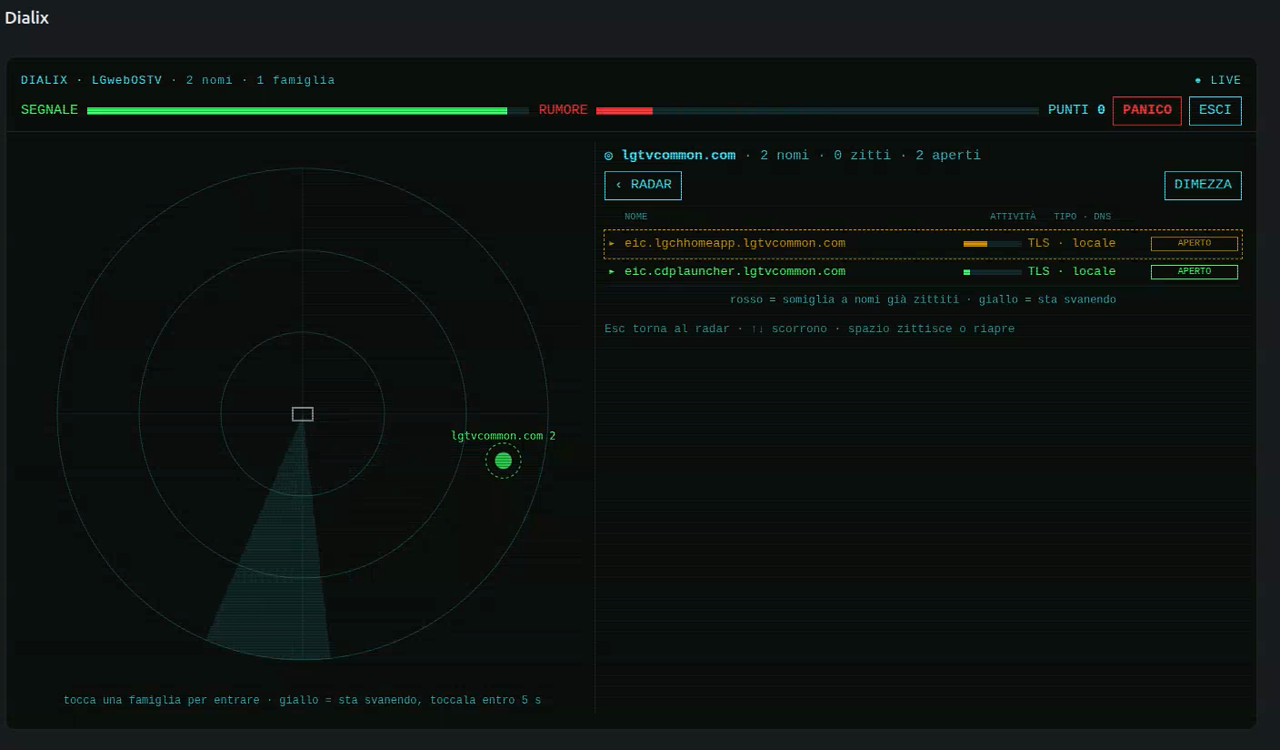Click the ESCI button
This screenshot has width=1280, height=750.
click(x=1215, y=111)
